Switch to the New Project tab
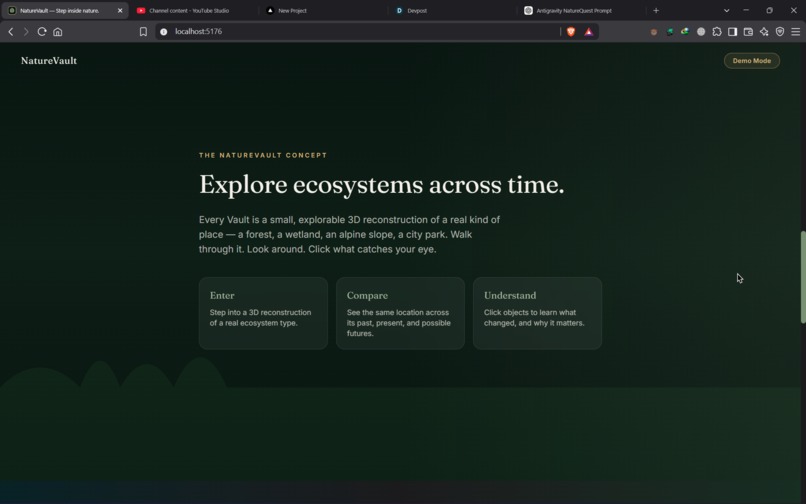 [x=323, y=10]
